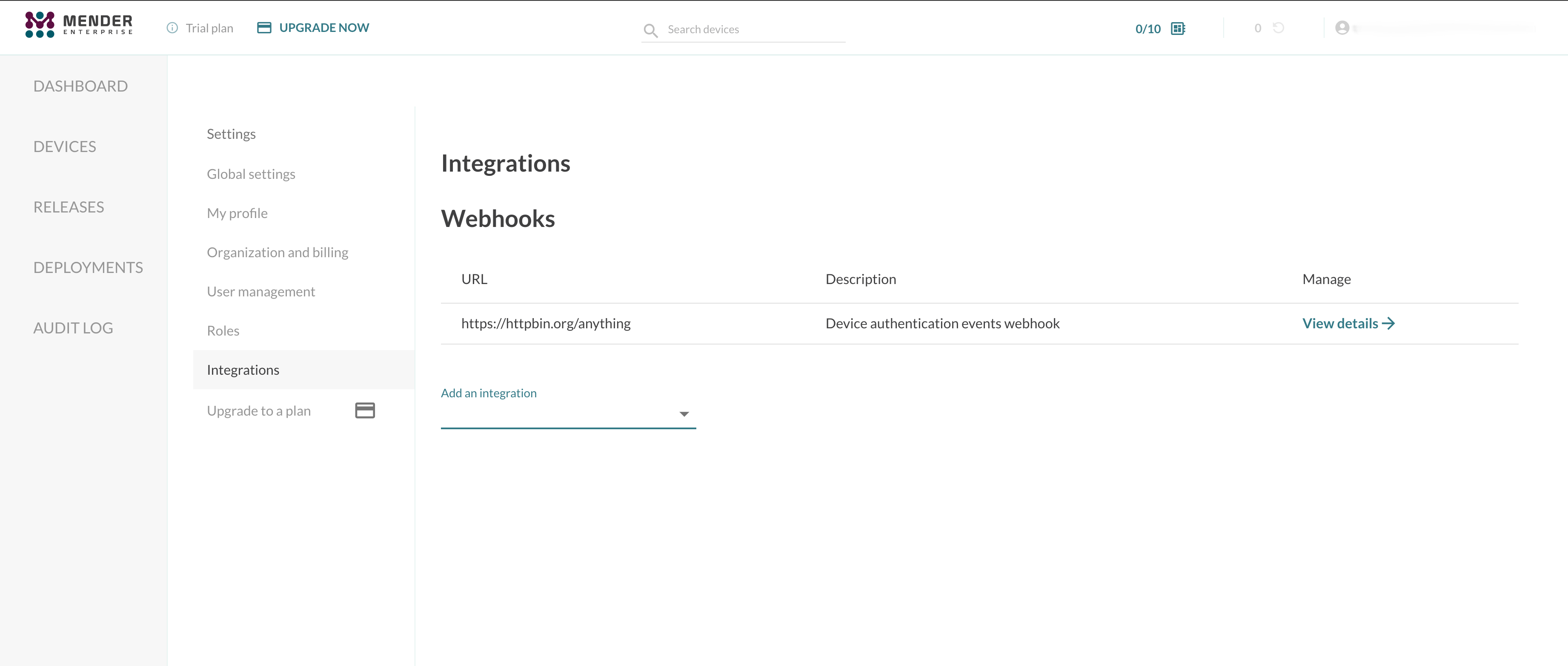Navigate to Deployments
This screenshot has height=666, width=1568.
click(88, 268)
